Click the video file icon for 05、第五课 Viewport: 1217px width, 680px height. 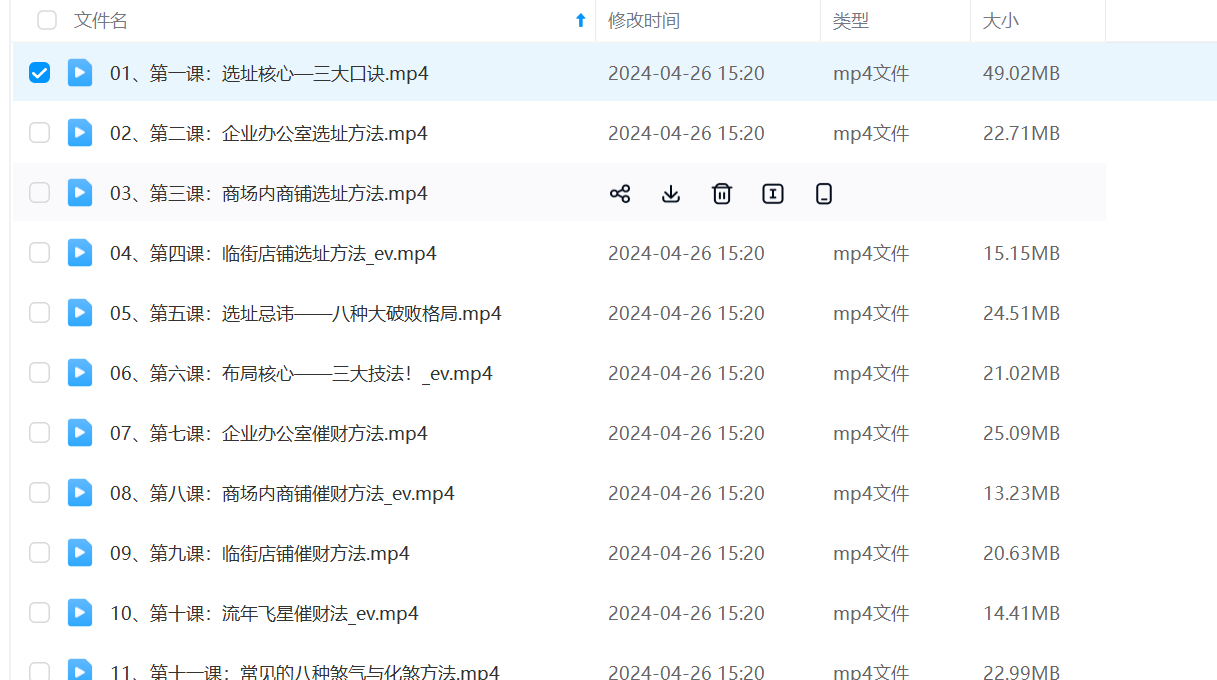coord(80,313)
